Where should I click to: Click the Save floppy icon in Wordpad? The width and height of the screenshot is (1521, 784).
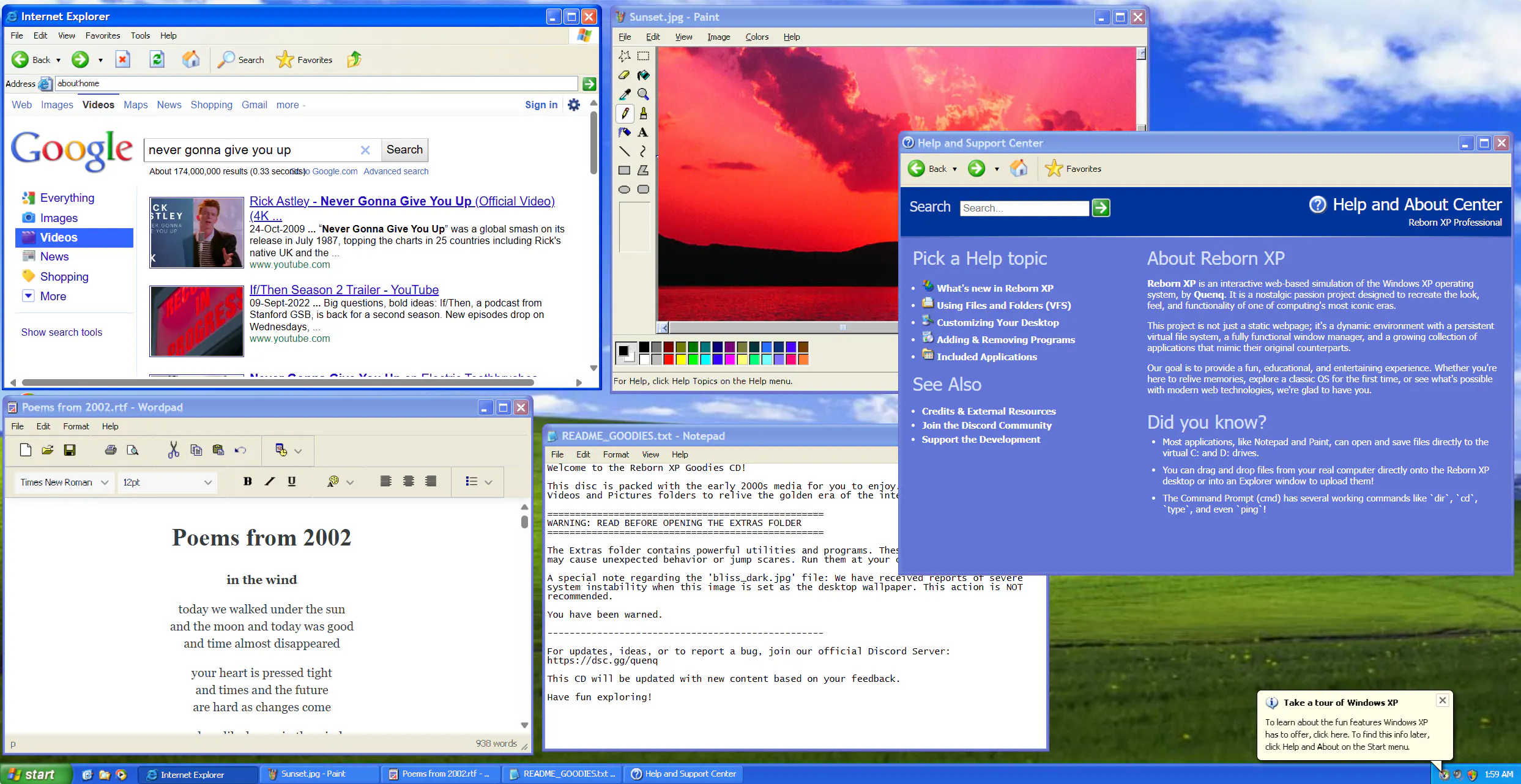tap(70, 450)
